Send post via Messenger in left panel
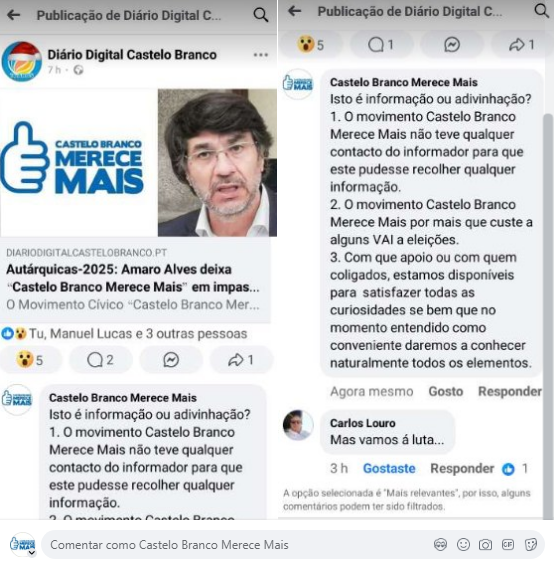 (x=171, y=360)
